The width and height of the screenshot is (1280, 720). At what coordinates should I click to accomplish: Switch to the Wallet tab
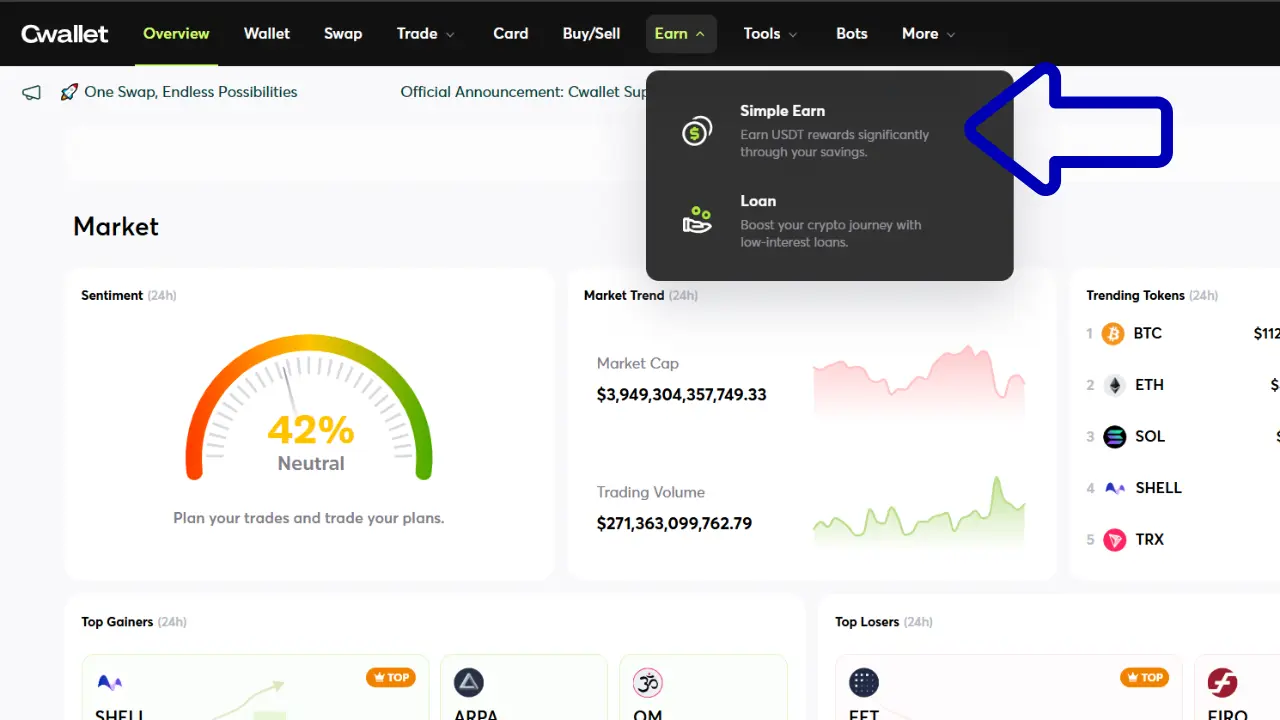click(x=267, y=34)
